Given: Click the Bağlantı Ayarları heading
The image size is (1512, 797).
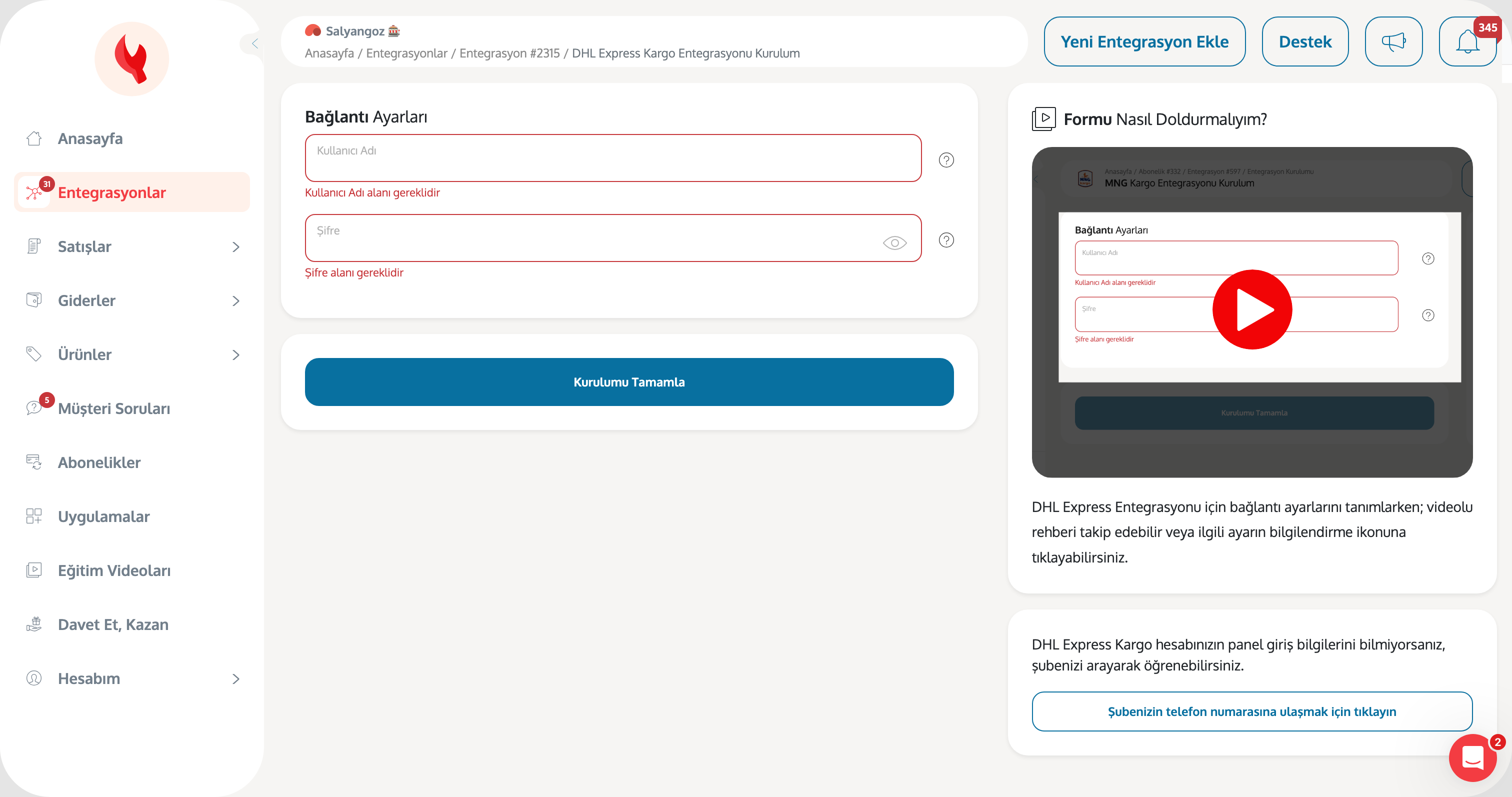Looking at the screenshot, I should click(x=365, y=117).
